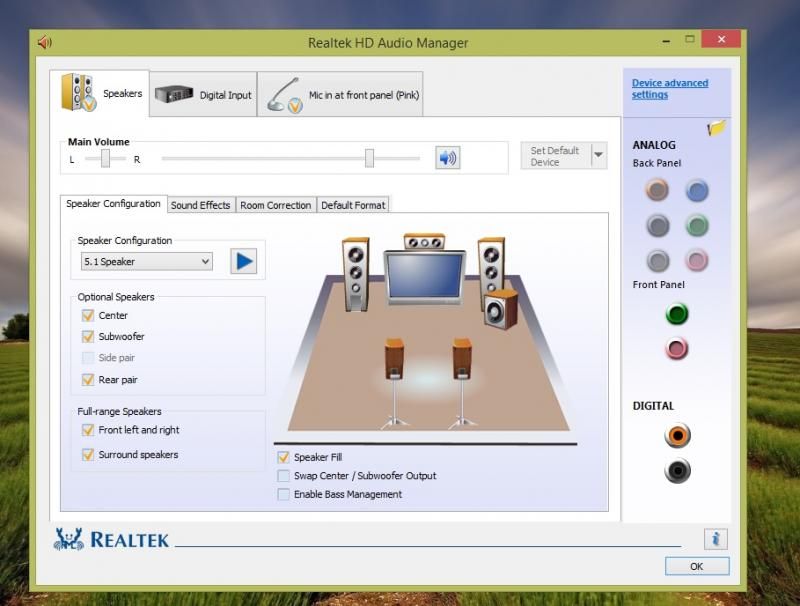Open the information button
The width and height of the screenshot is (800, 606).
coord(715,539)
